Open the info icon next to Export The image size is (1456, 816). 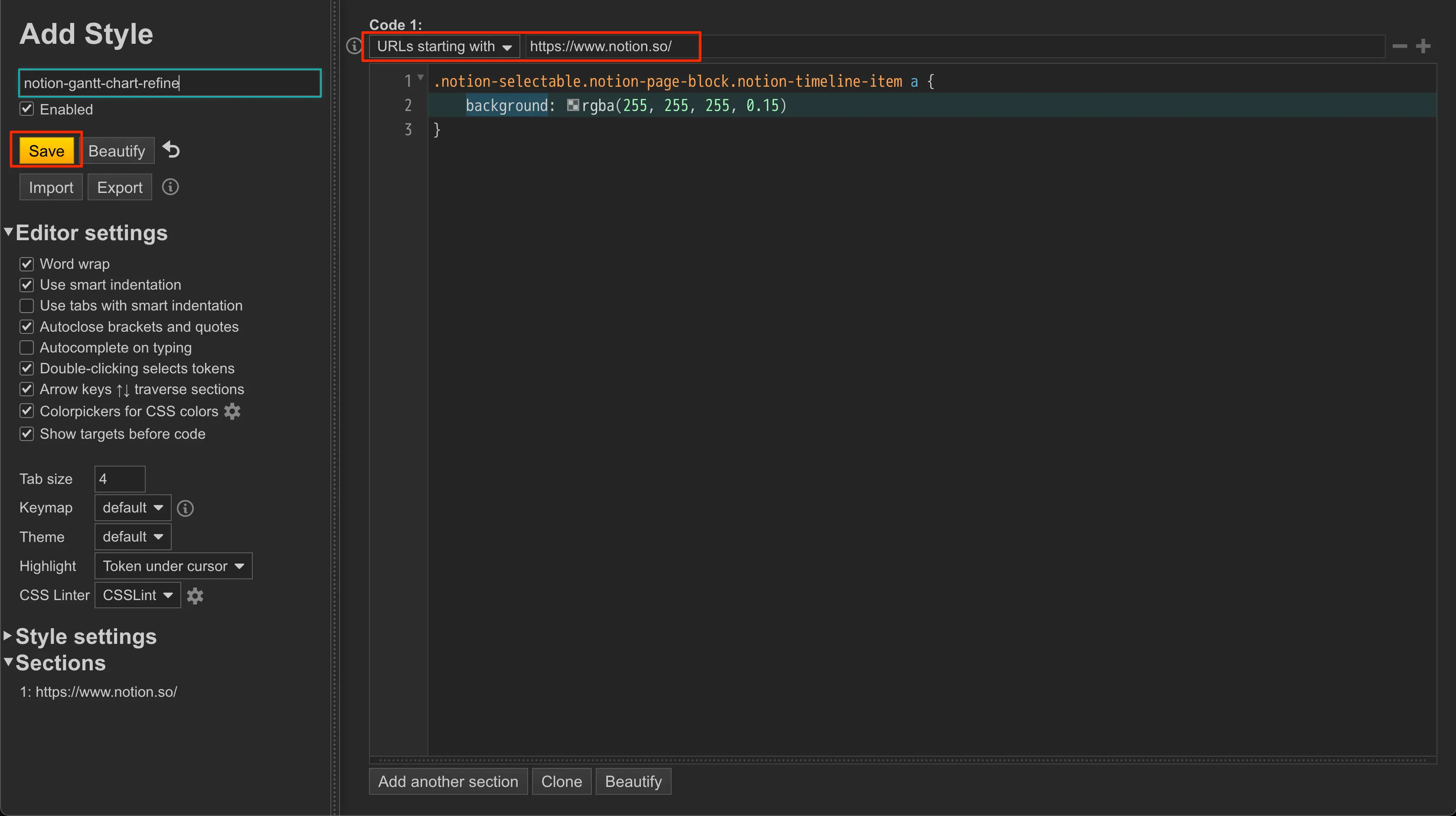pyautogui.click(x=170, y=187)
